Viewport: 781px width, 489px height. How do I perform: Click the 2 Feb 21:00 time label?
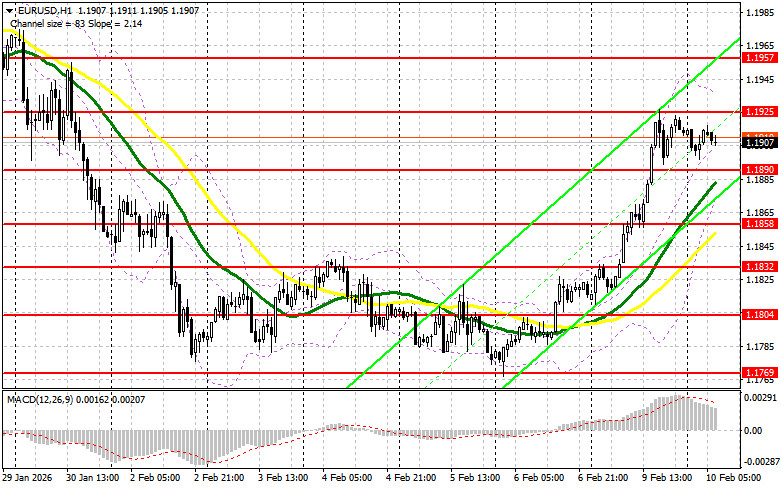(x=219, y=478)
